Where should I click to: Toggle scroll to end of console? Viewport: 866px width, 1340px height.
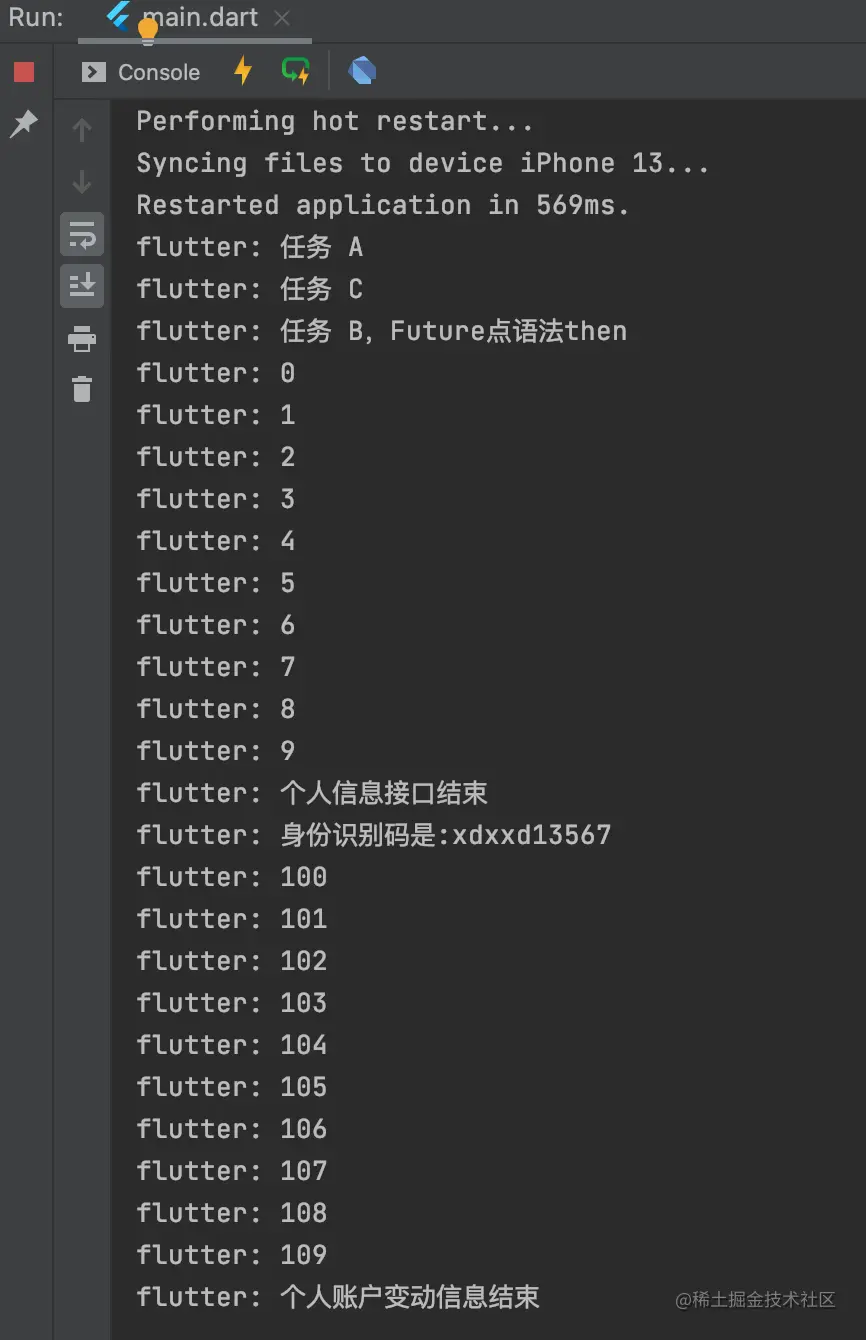(x=82, y=286)
